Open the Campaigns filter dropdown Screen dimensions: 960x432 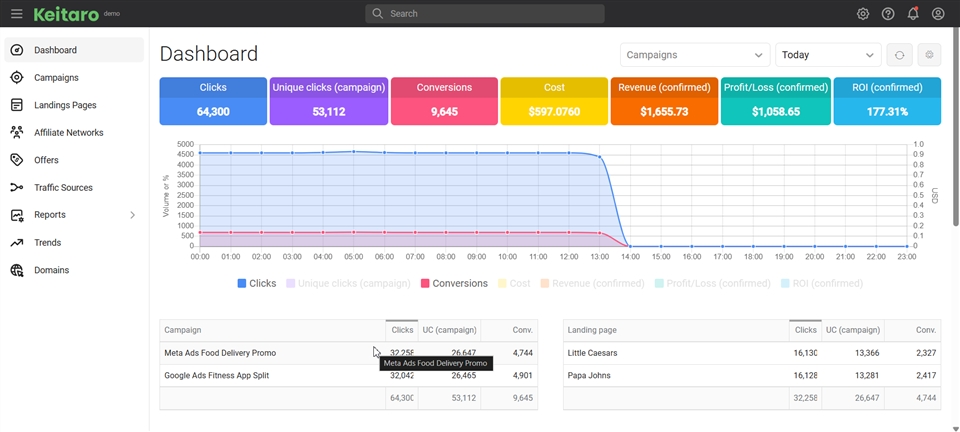pyautogui.click(x=694, y=56)
